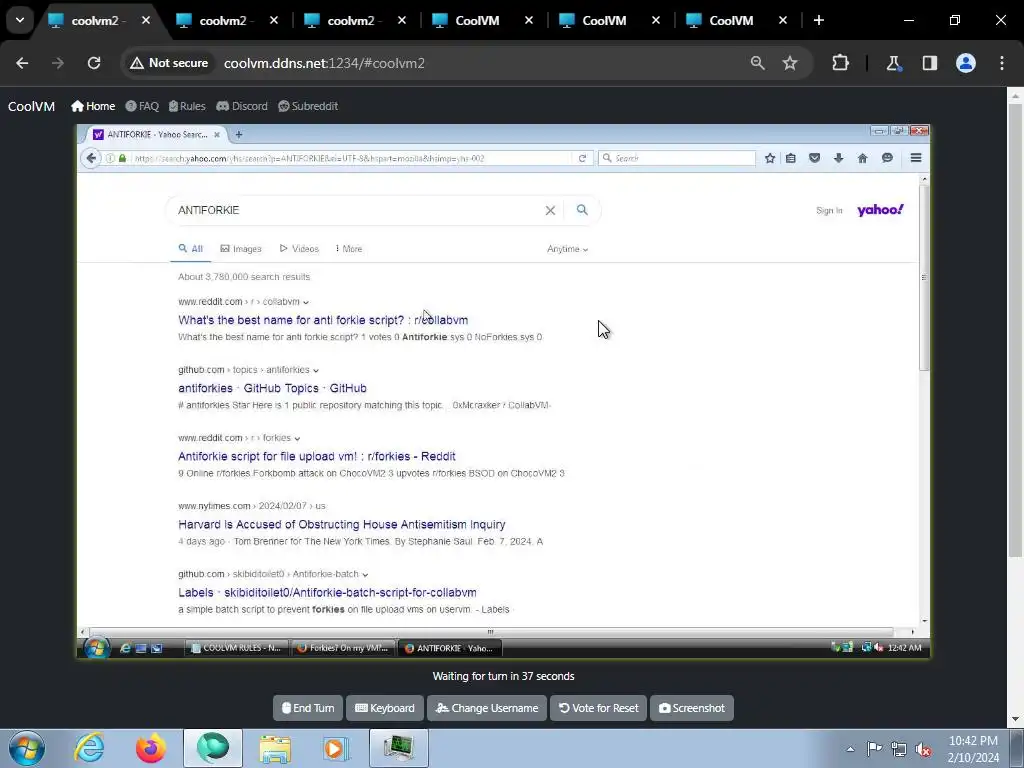Expand the github antiforkies result options arrow

coord(316,370)
